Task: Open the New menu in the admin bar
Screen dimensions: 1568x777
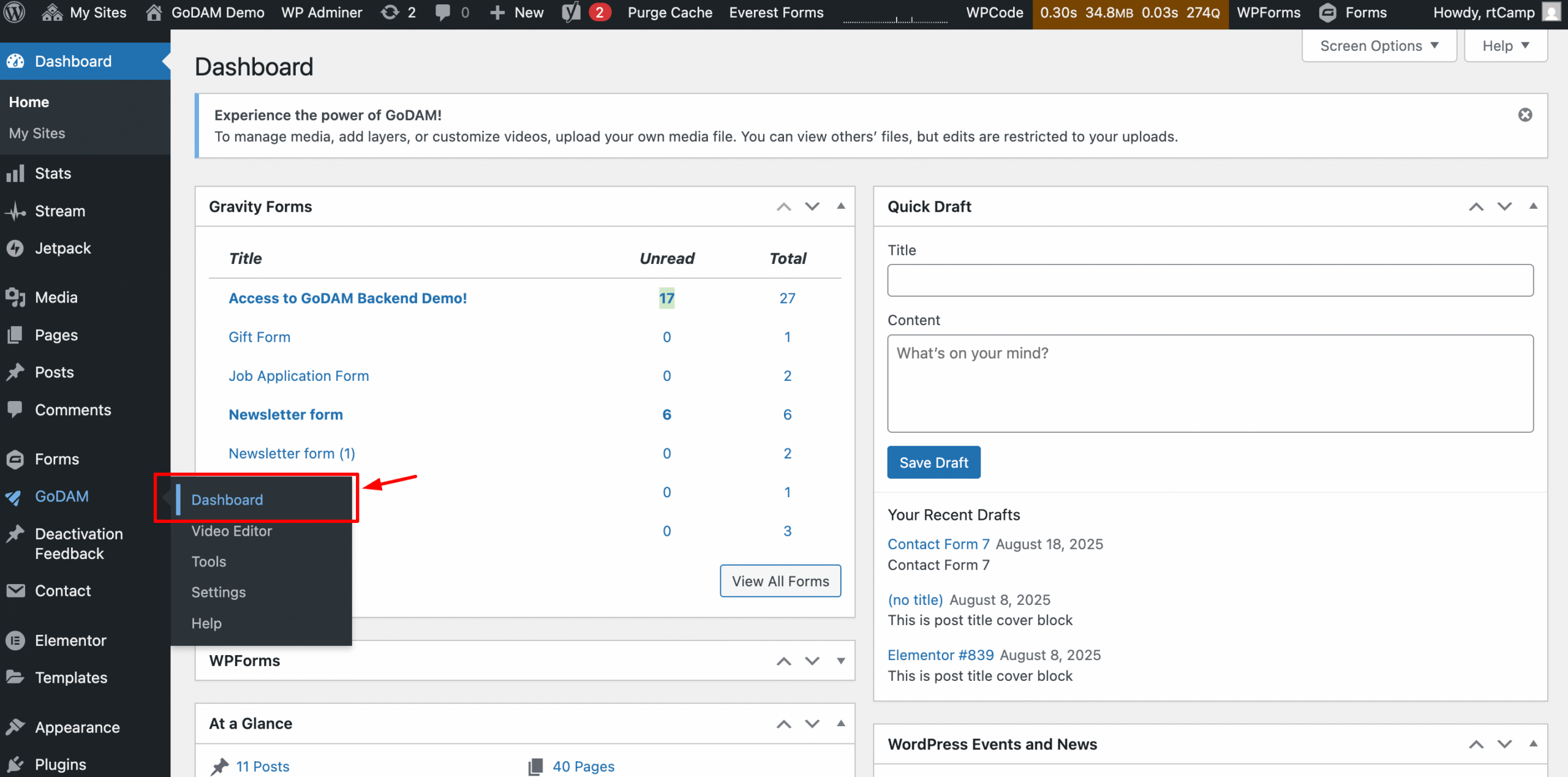Action: (516, 12)
